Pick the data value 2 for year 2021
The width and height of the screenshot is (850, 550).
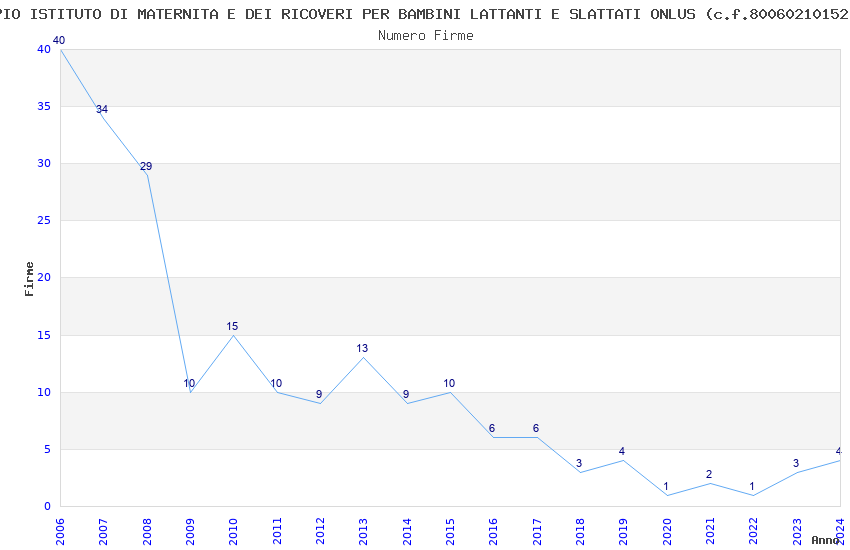pyautogui.click(x=709, y=474)
